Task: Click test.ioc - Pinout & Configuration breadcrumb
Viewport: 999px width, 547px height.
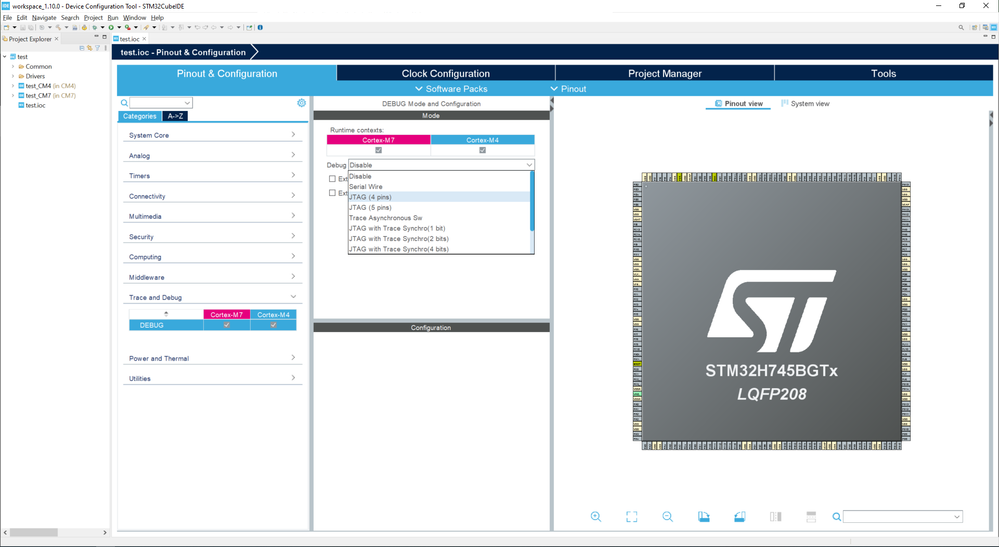Action: click(183, 52)
